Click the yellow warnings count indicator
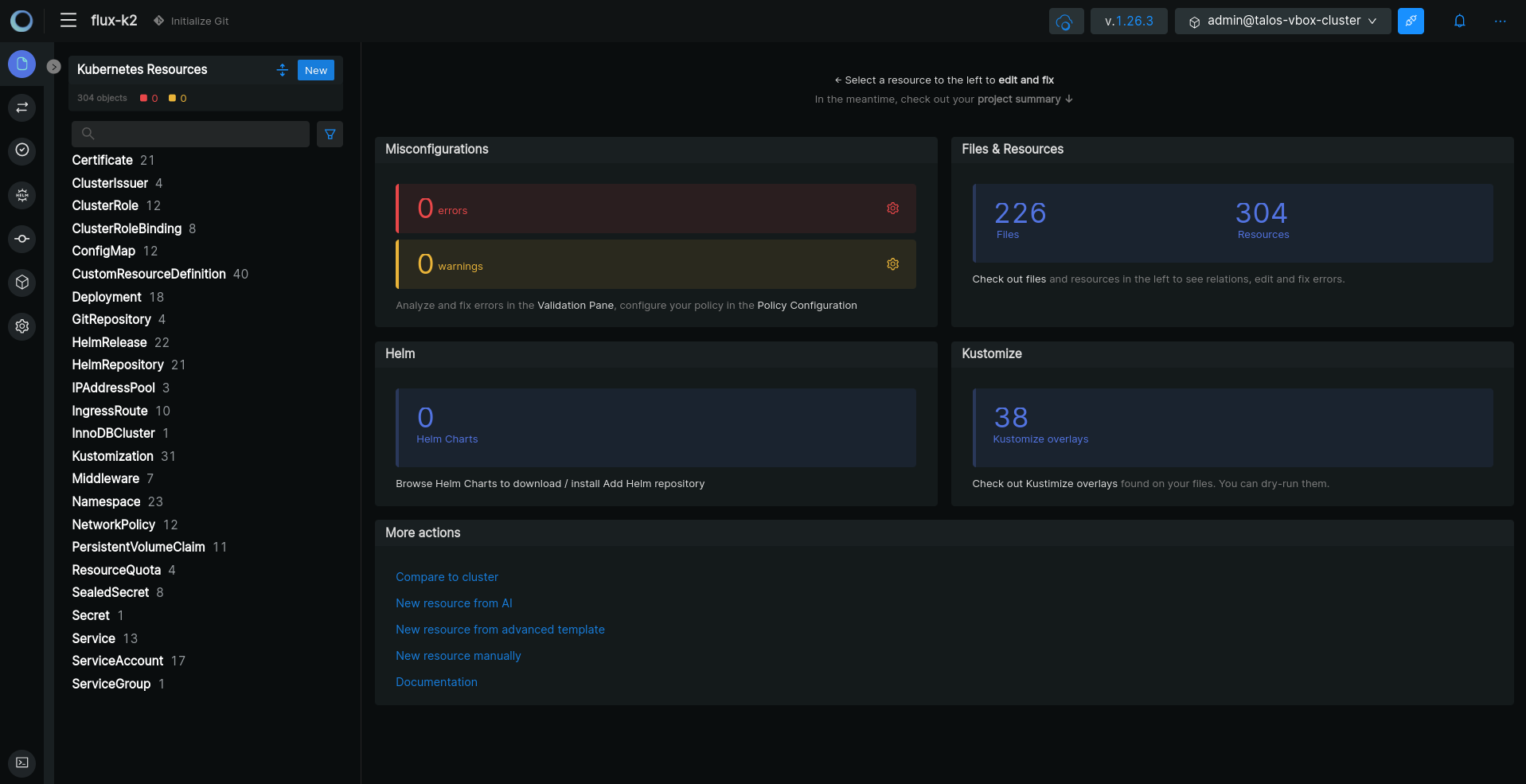This screenshot has height=784, width=1526. (x=178, y=99)
